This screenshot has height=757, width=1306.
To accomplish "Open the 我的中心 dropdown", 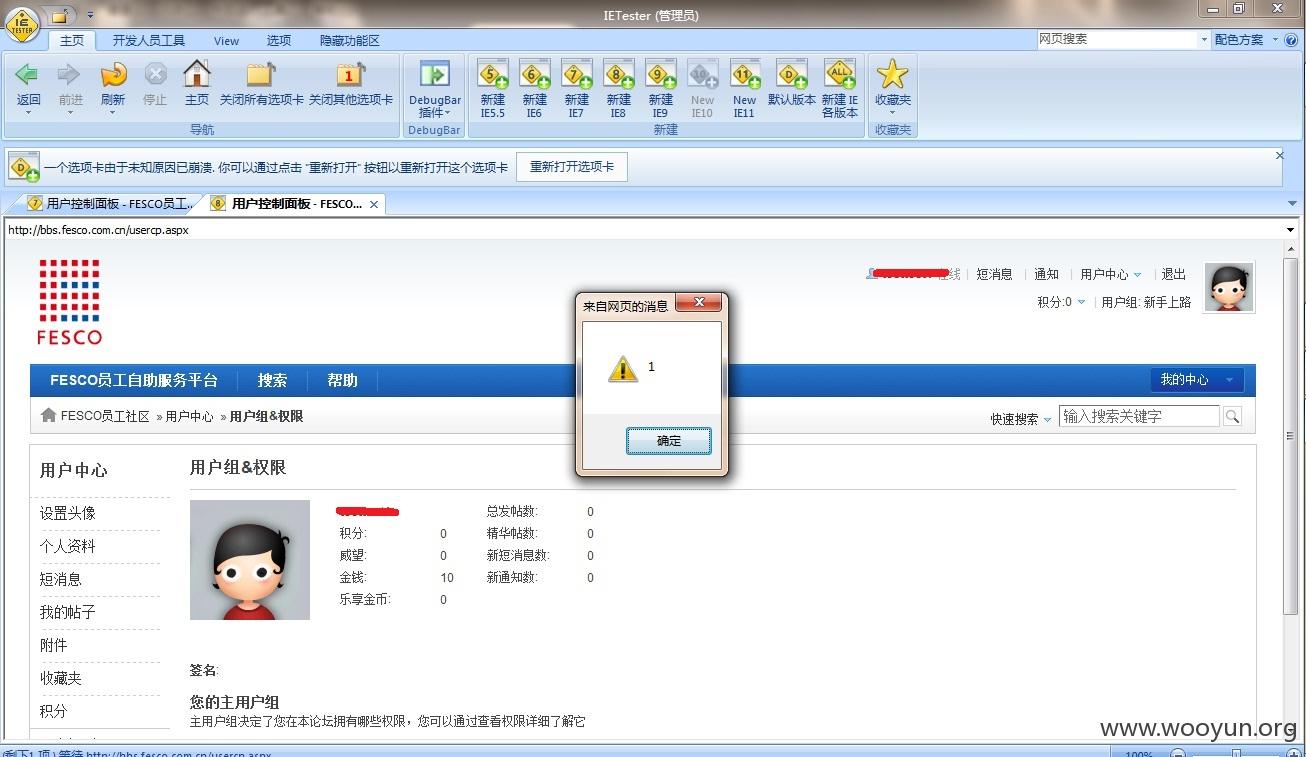I will (x=1198, y=380).
